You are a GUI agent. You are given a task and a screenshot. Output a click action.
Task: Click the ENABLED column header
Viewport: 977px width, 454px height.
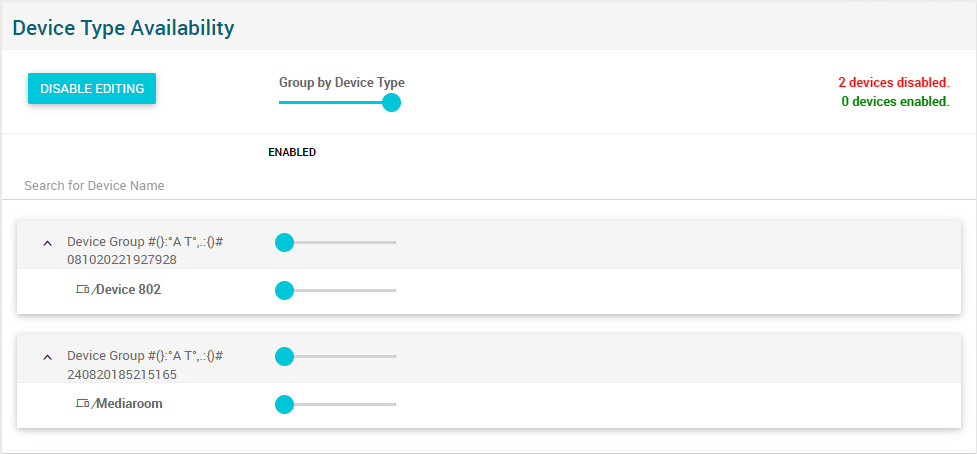(292, 153)
